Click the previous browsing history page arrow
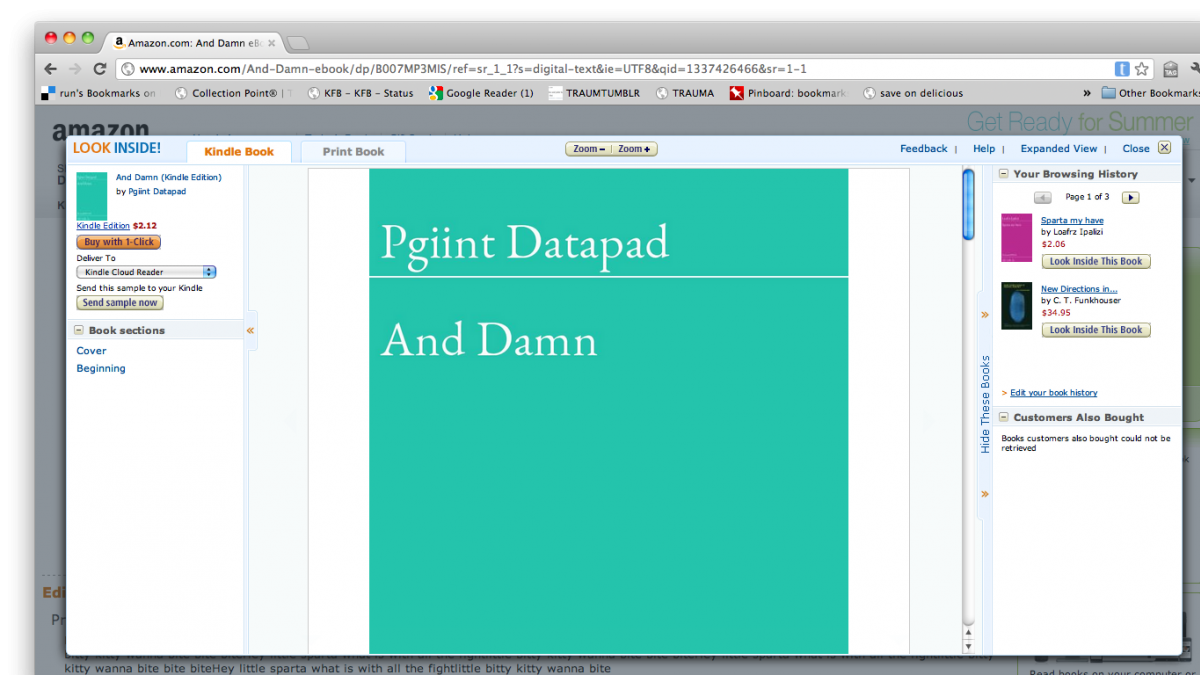The width and height of the screenshot is (1200, 675). (1042, 197)
